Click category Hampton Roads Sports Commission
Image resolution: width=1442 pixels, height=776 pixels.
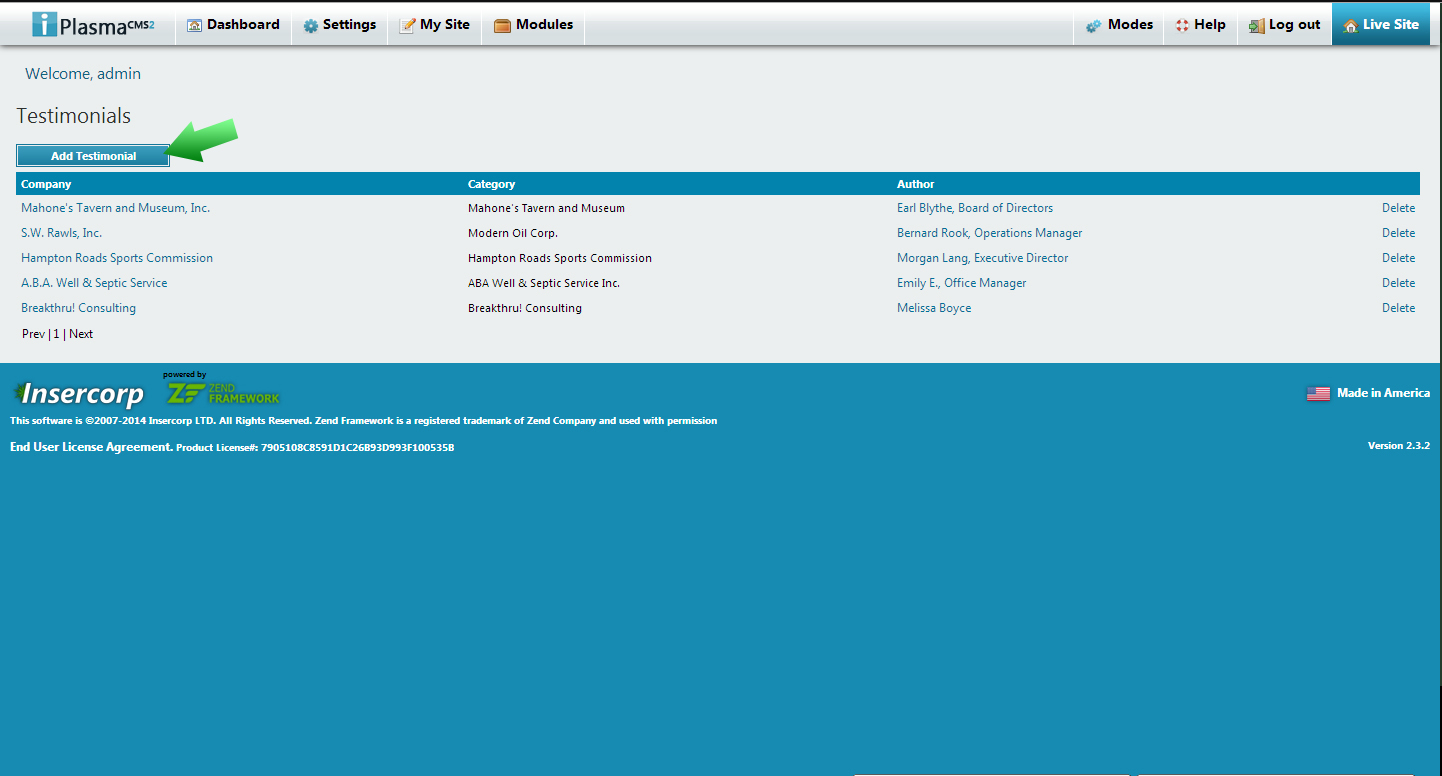560,258
